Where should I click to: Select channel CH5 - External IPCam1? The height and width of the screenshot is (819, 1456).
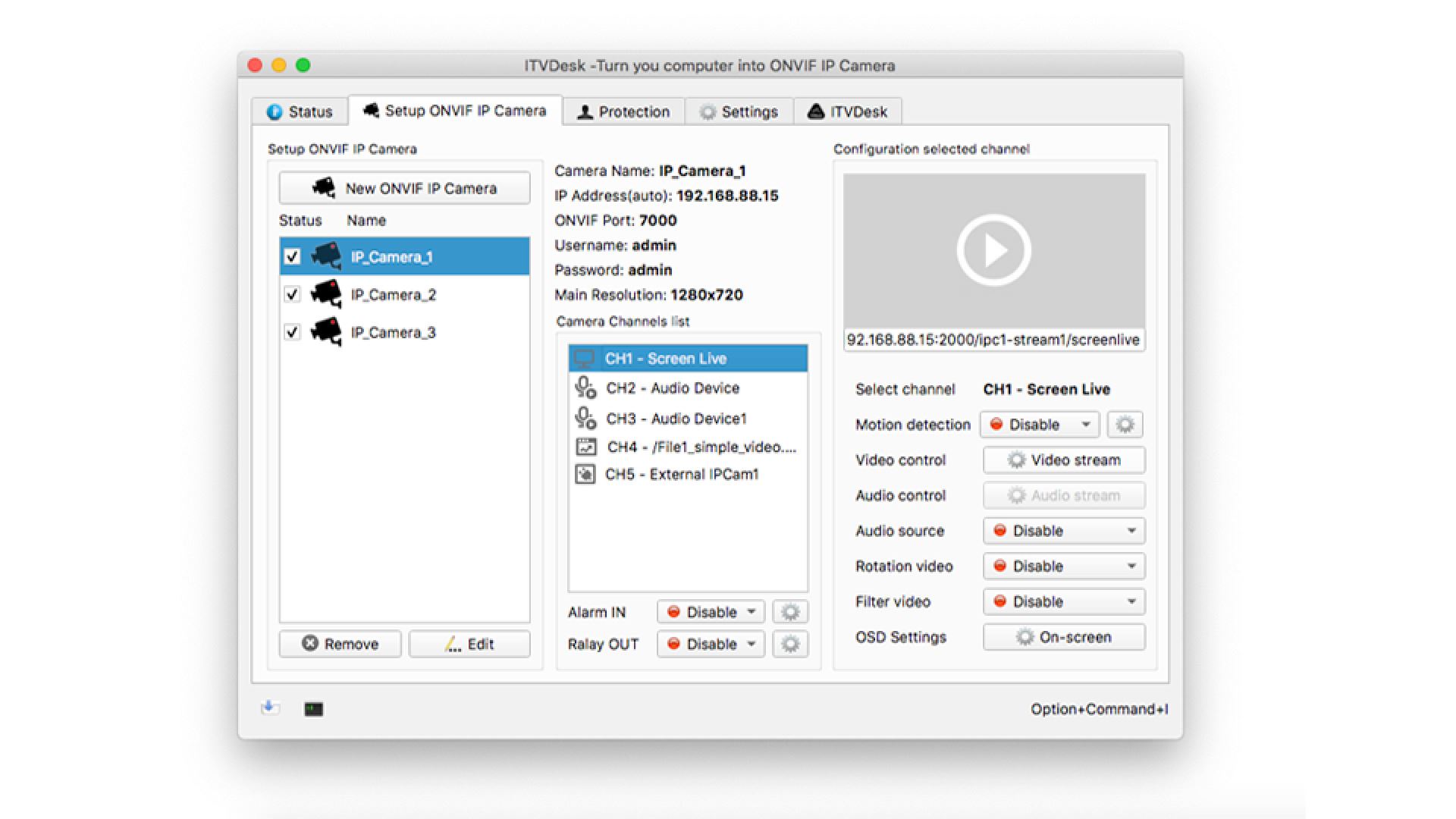point(688,474)
